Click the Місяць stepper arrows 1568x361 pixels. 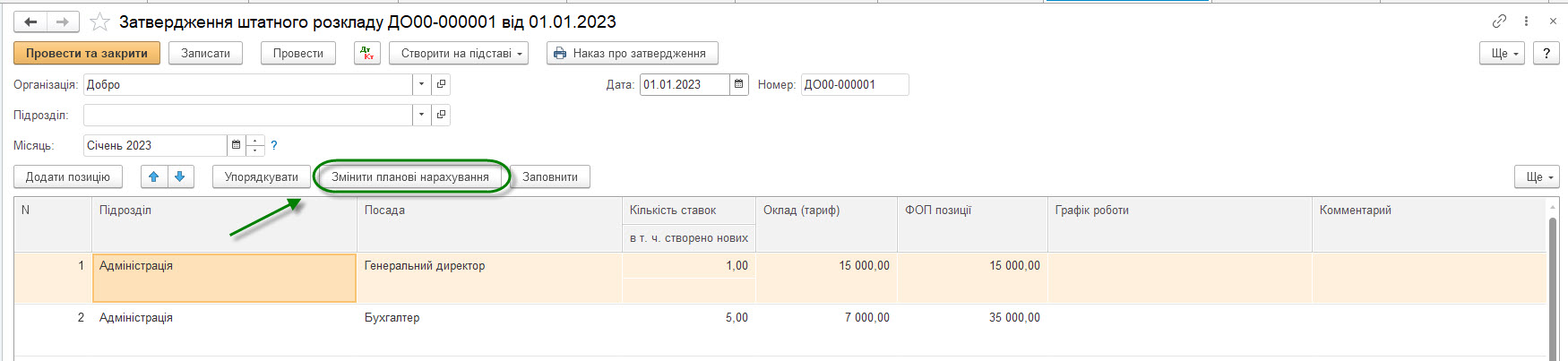pyautogui.click(x=255, y=145)
